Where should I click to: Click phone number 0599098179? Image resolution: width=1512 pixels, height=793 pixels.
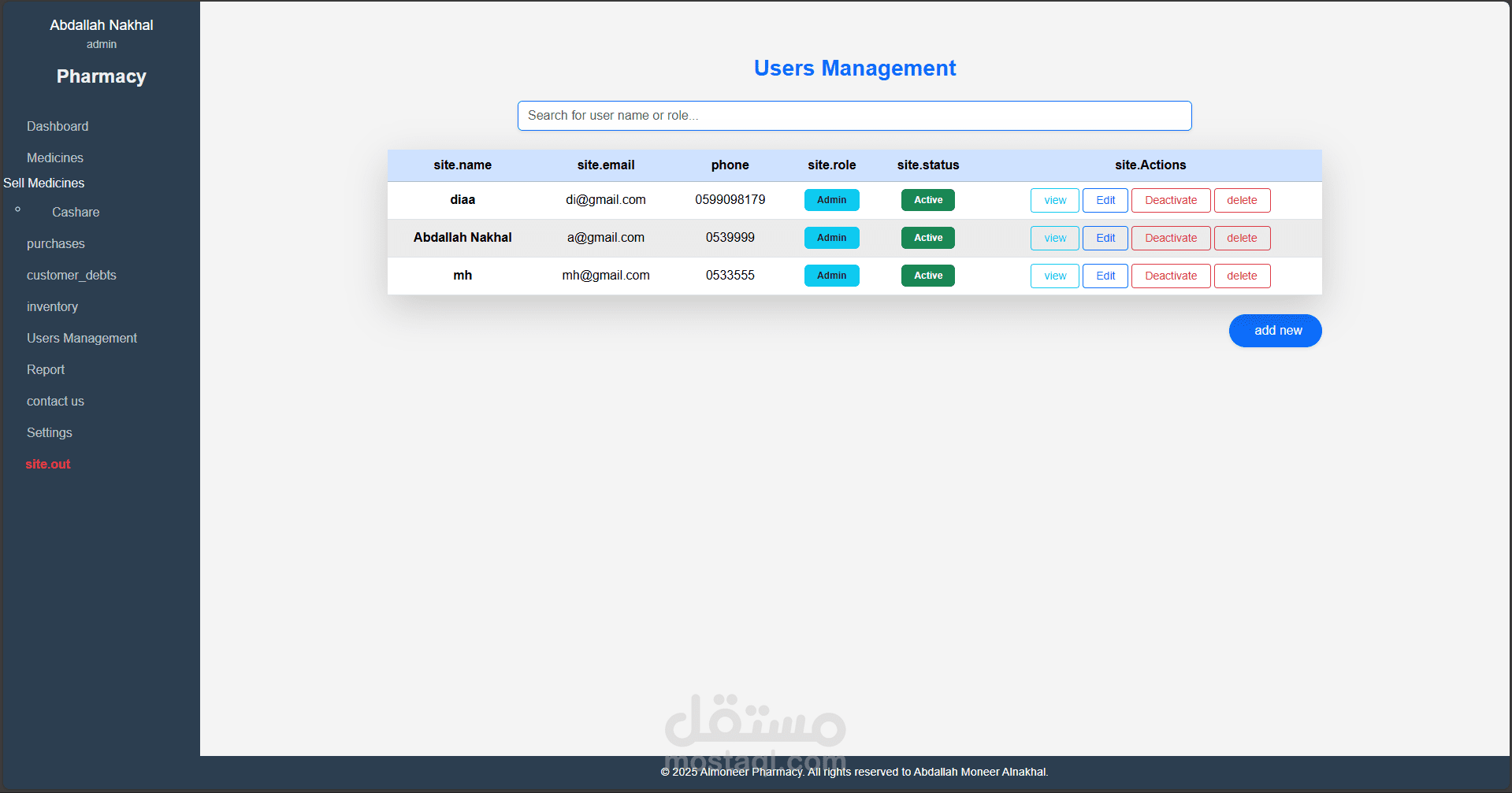click(x=730, y=200)
